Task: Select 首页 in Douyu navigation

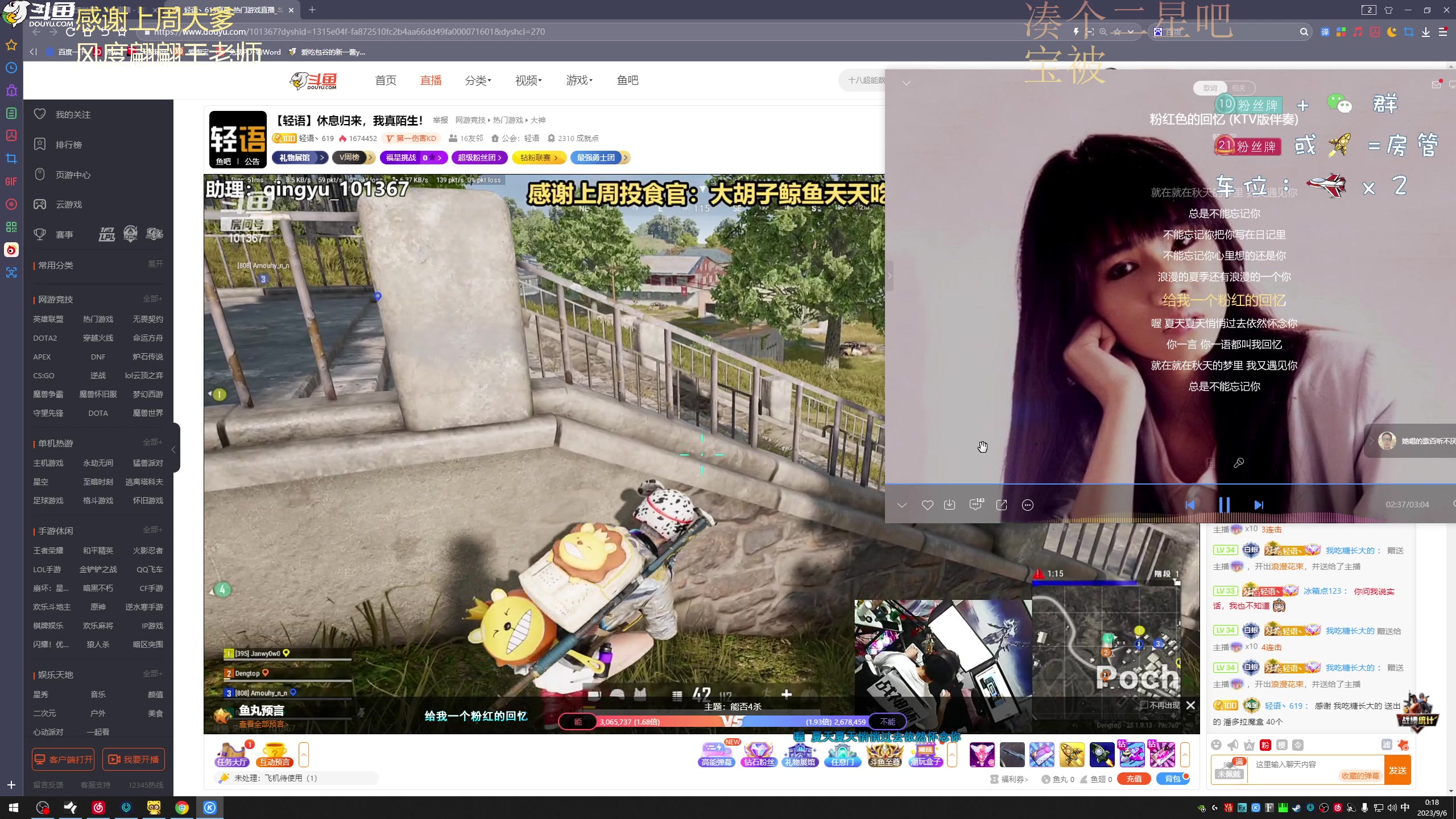Action: (x=386, y=80)
